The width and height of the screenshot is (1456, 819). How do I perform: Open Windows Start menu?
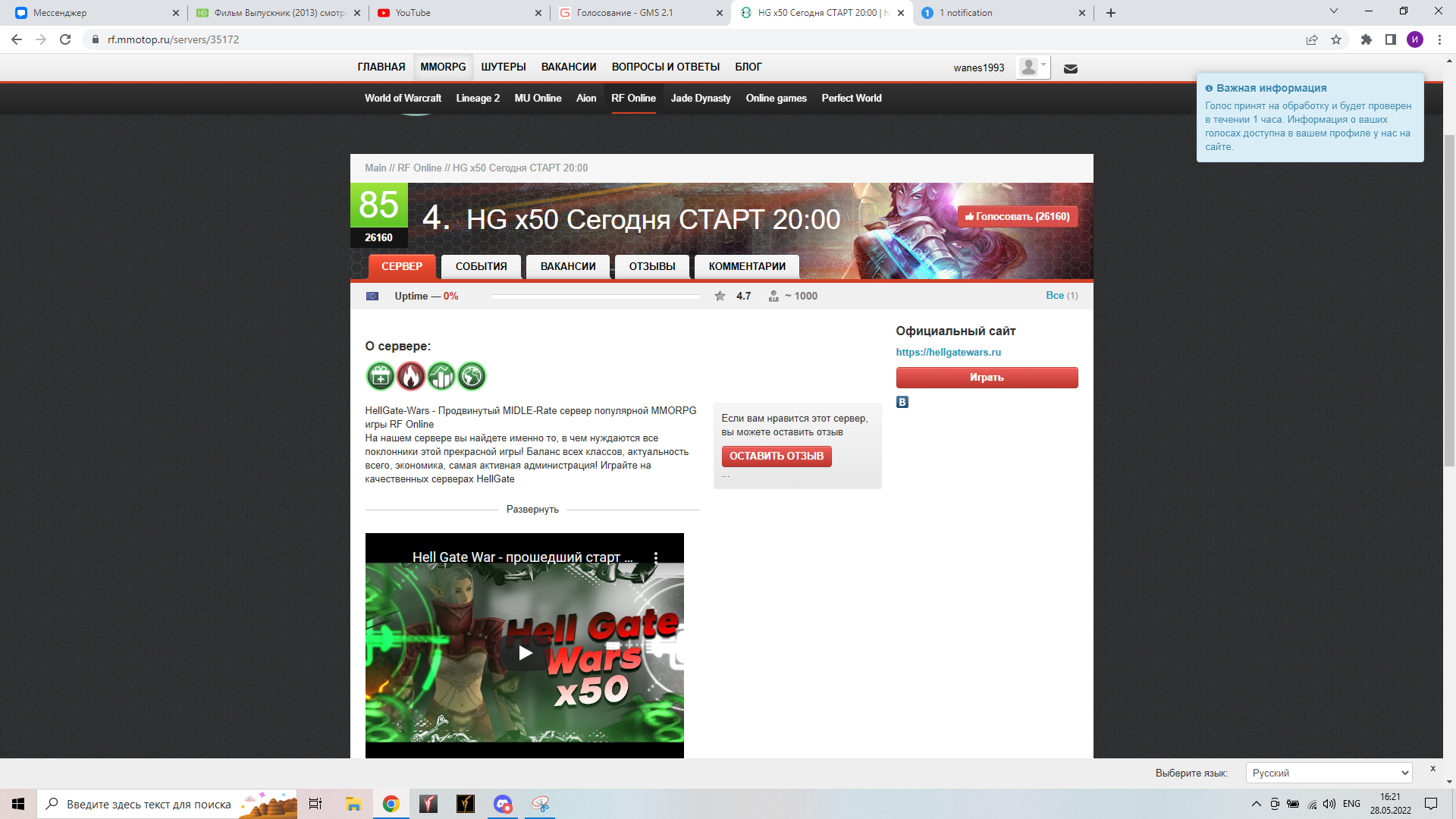(18, 804)
